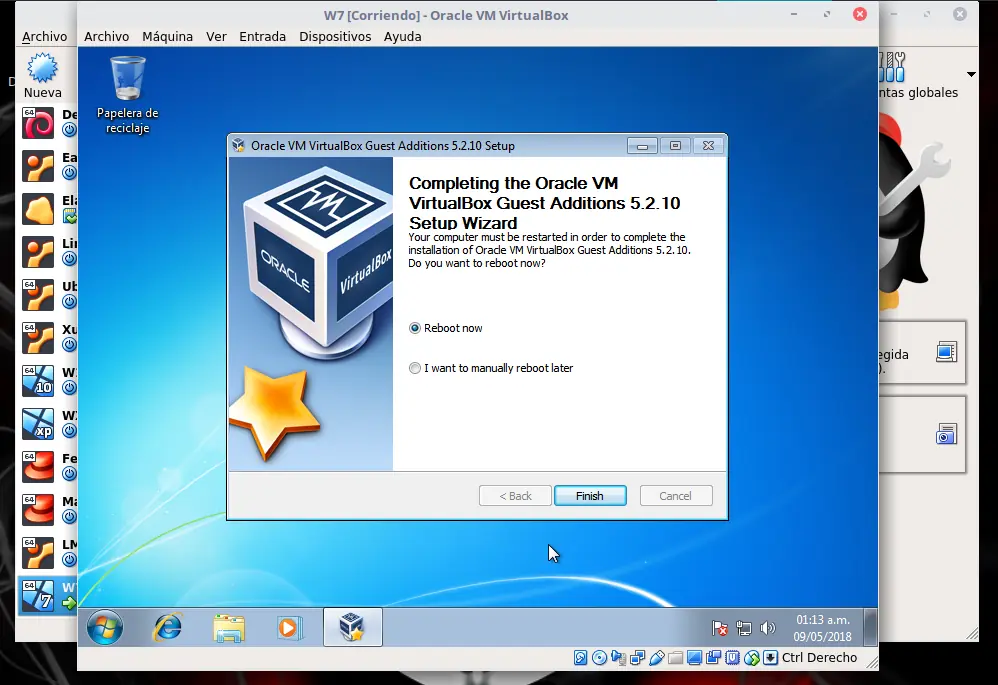The height and width of the screenshot is (685, 998).
Task: Click the optical drive status icon
Action: click(600, 658)
